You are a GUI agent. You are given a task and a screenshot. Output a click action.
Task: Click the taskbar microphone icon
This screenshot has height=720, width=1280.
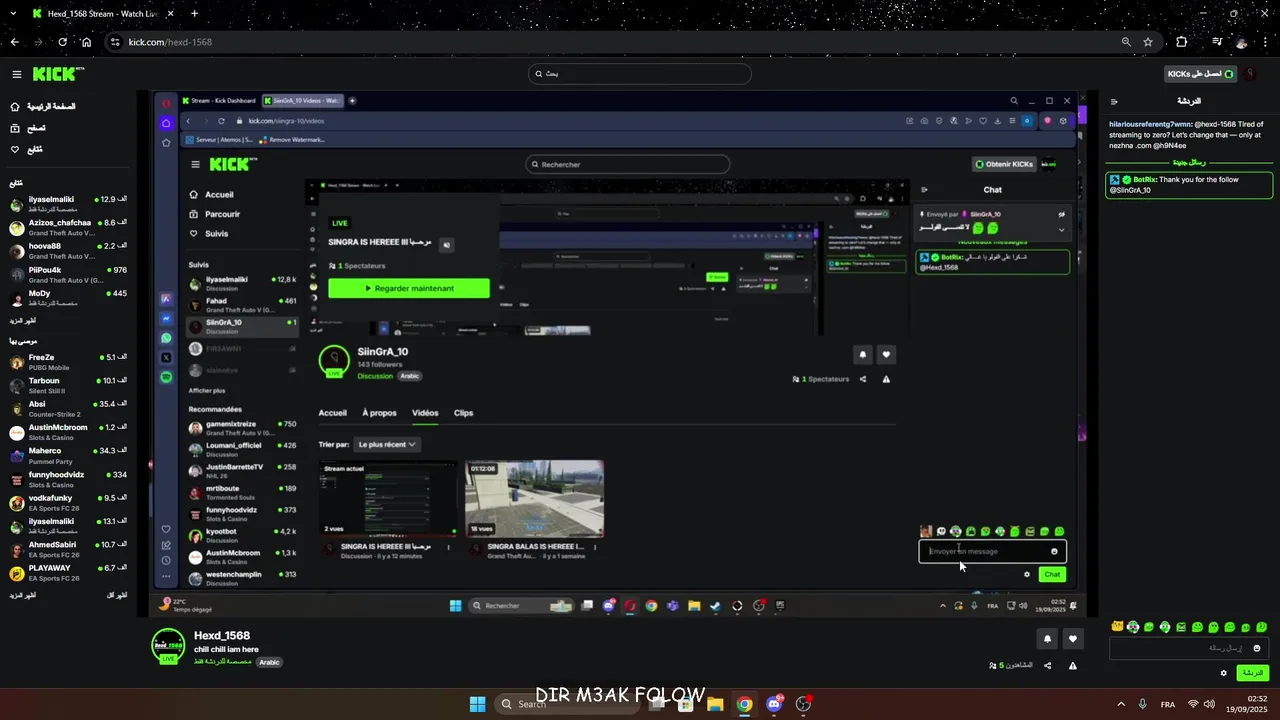pyautogui.click(x=1142, y=704)
